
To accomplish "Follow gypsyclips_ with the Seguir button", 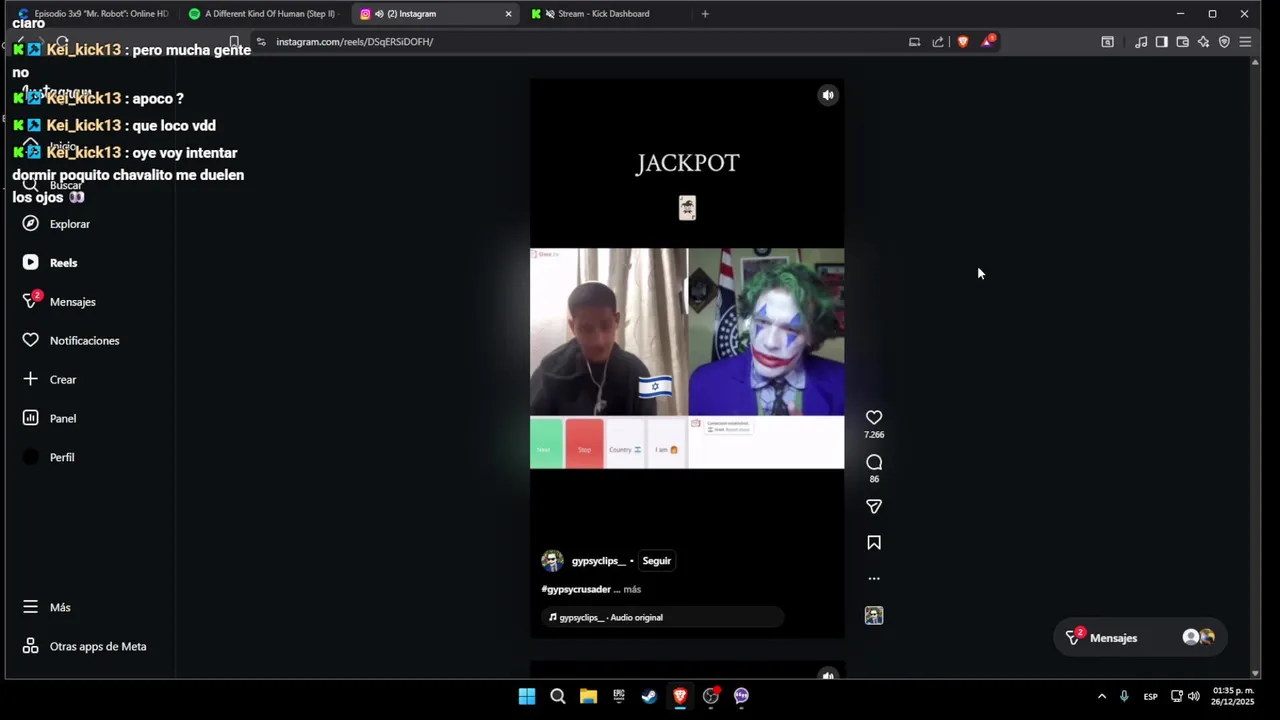I will [656, 561].
